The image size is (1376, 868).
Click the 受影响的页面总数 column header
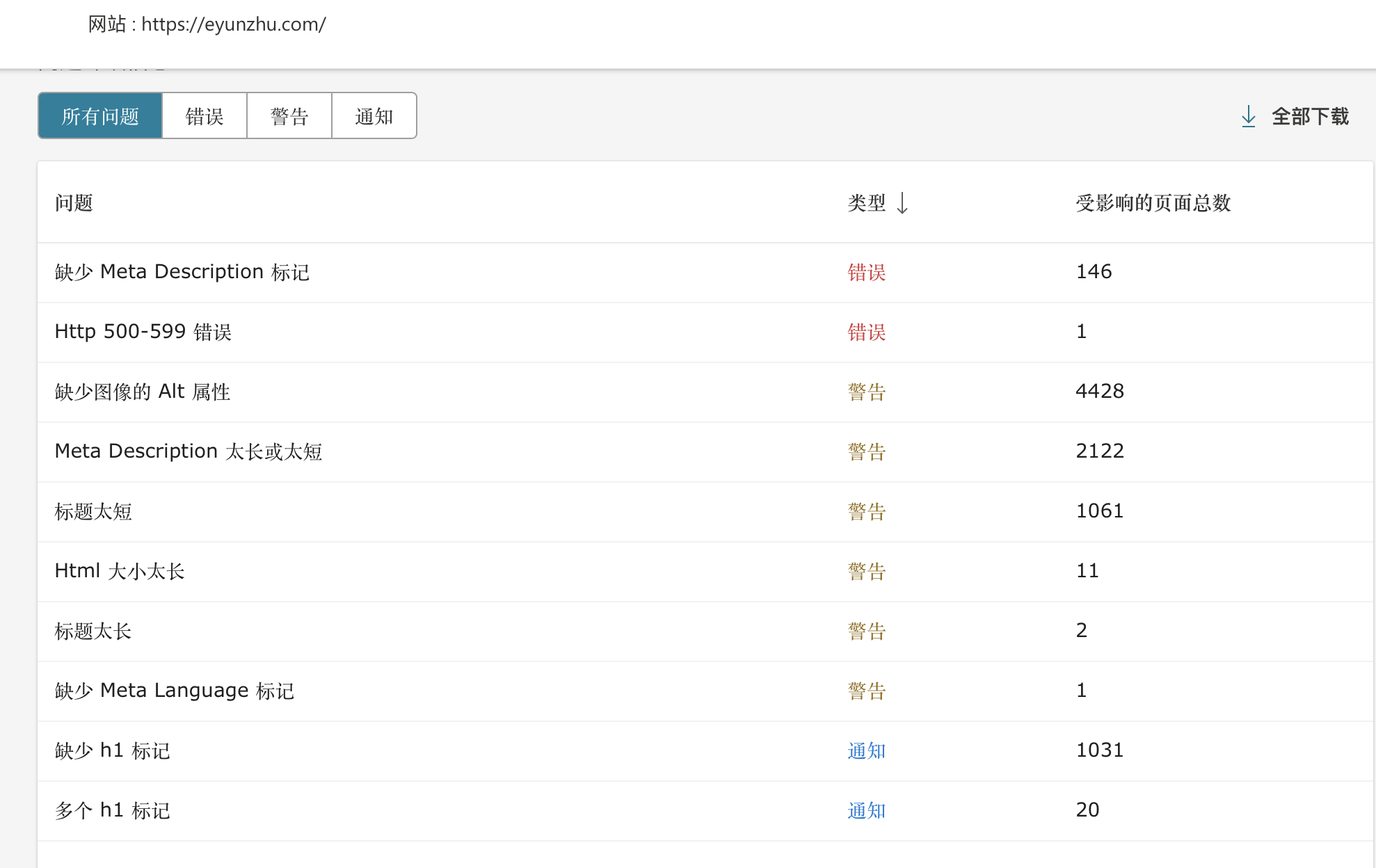click(1153, 203)
